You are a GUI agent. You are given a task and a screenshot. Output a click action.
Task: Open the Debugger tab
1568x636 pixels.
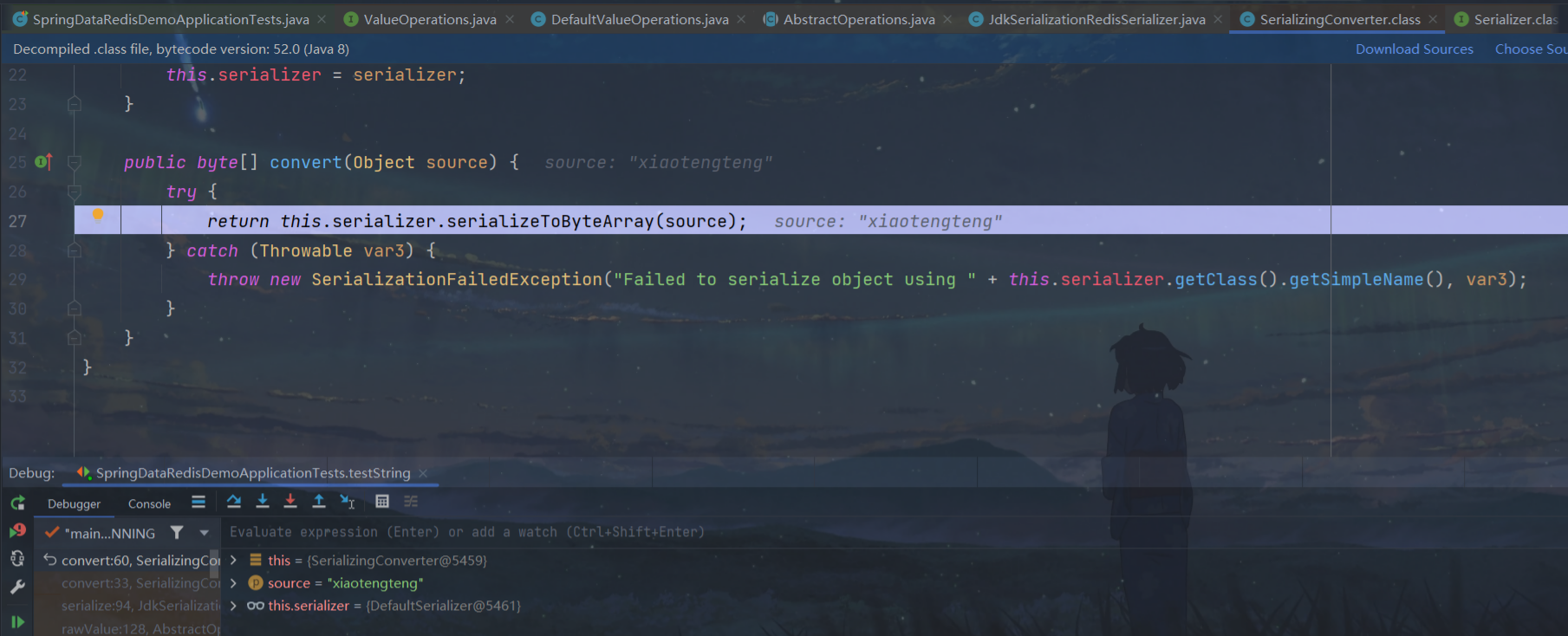[74, 503]
